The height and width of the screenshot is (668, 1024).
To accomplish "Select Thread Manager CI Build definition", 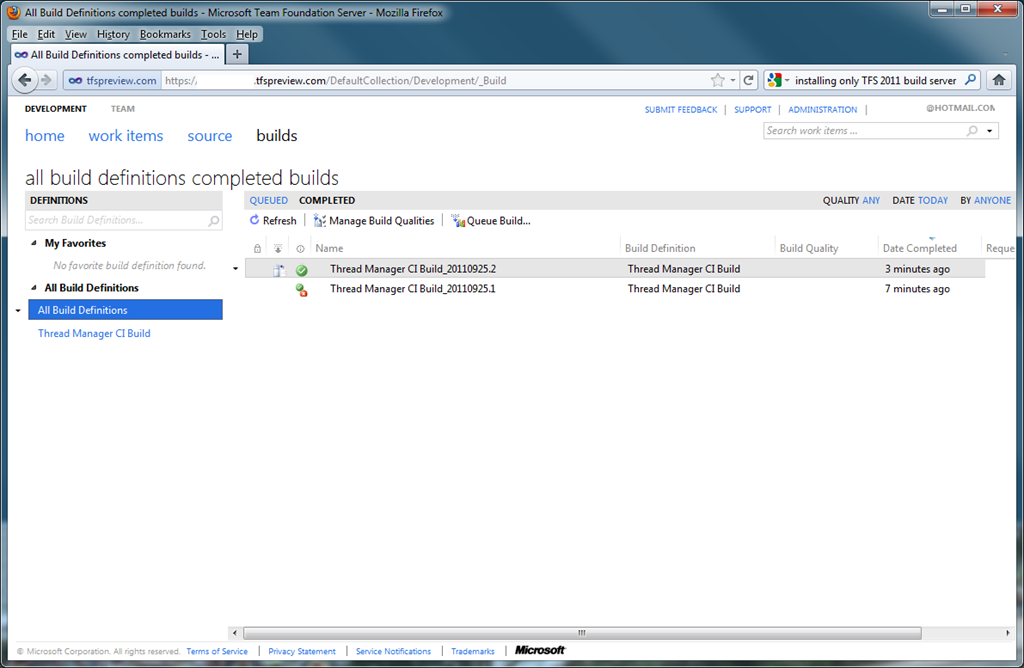I will [x=94, y=333].
